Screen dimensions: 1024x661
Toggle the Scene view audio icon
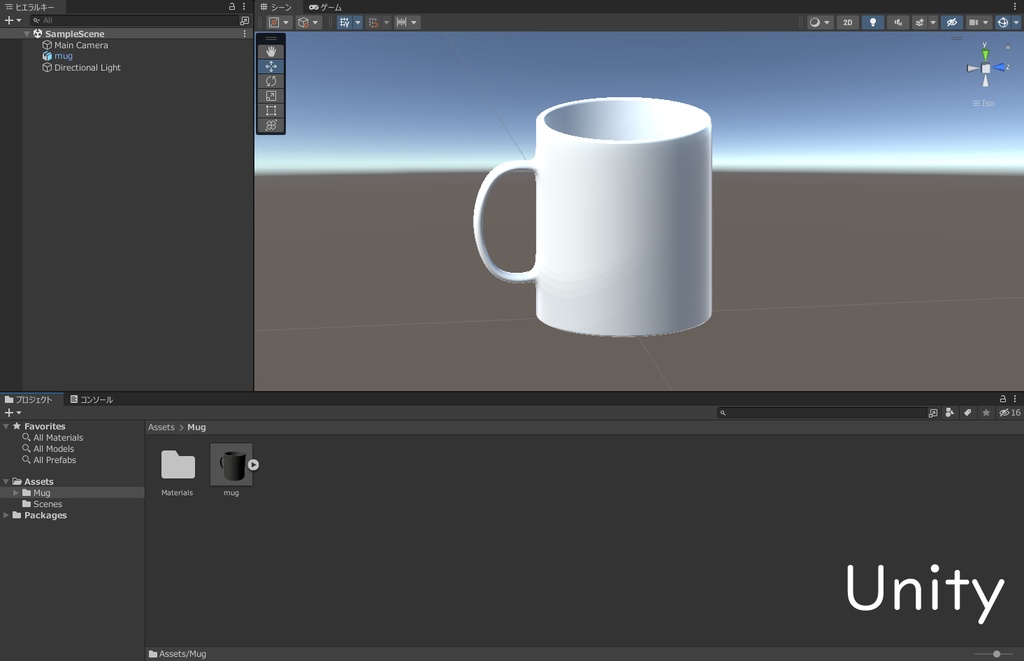click(x=897, y=22)
